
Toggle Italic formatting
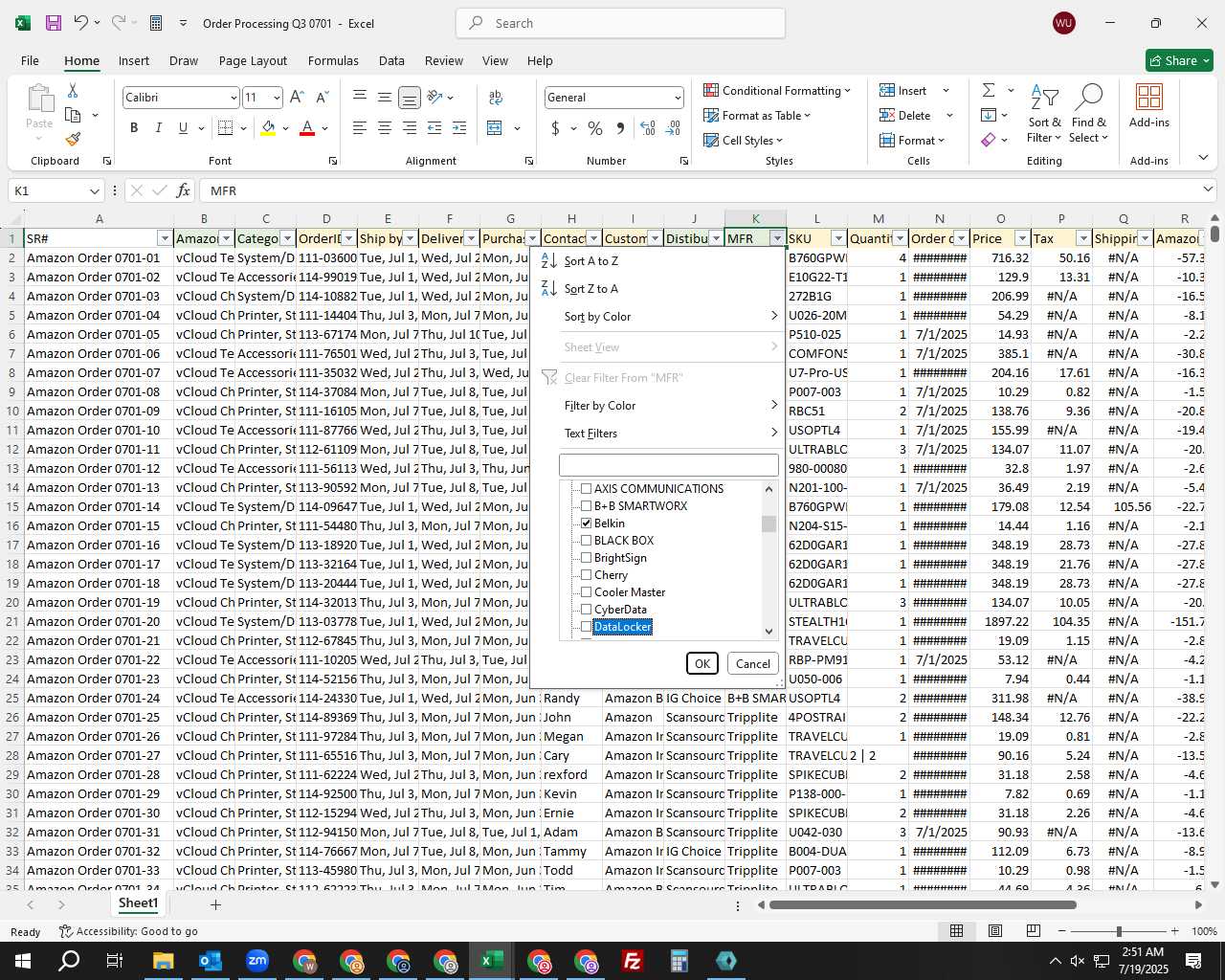click(x=158, y=127)
